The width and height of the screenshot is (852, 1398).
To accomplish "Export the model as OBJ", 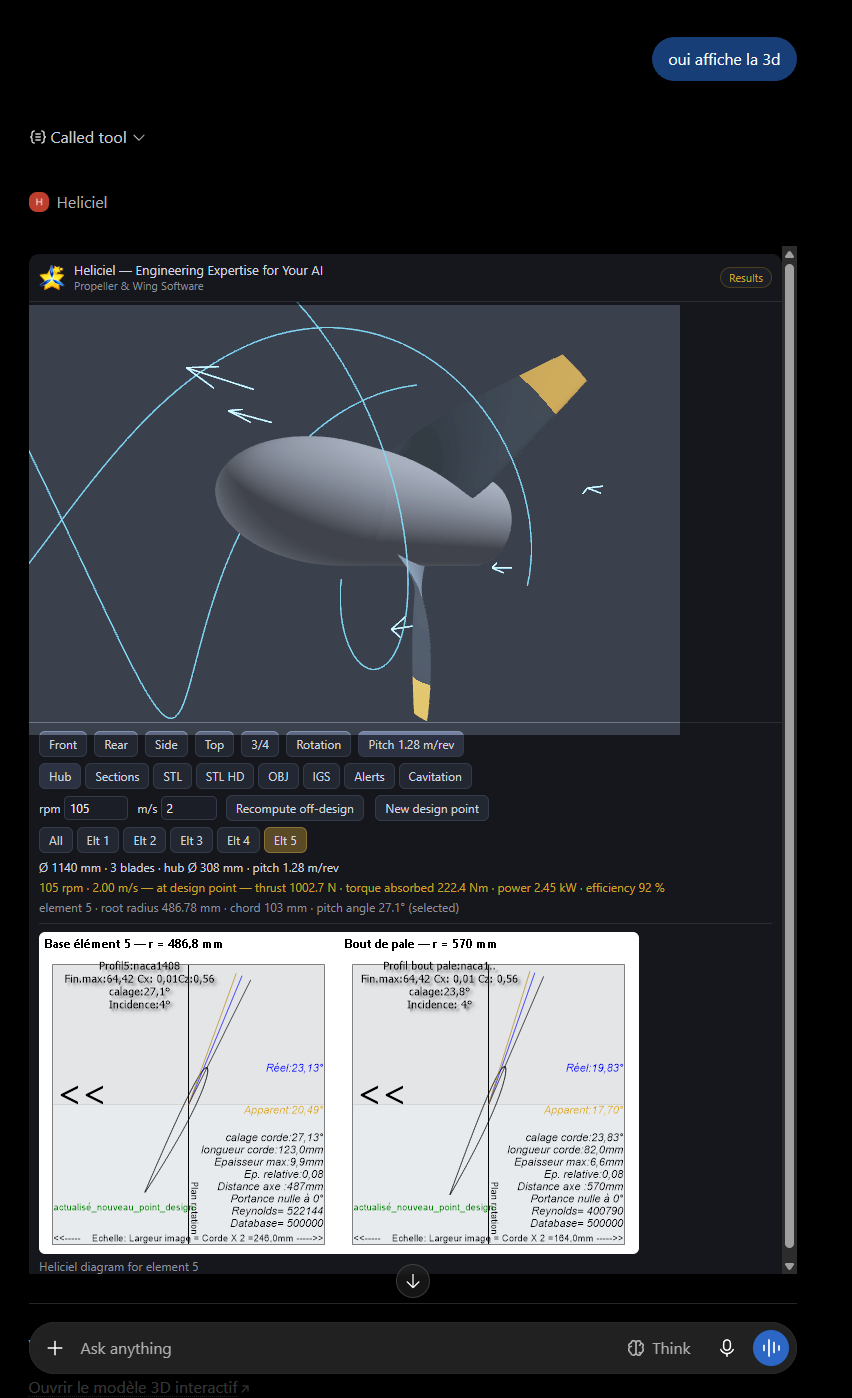I will (277, 777).
